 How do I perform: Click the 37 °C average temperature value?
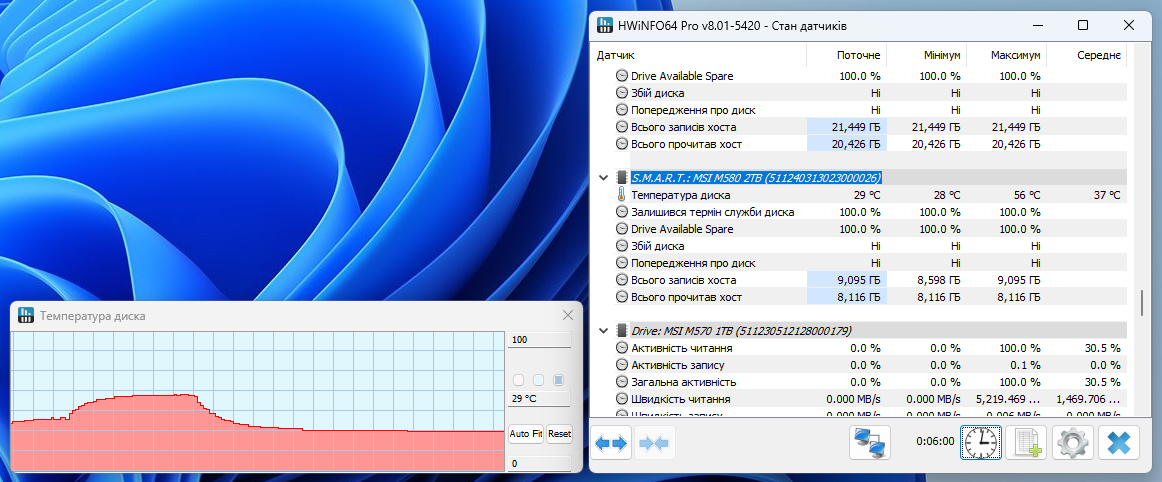click(1105, 195)
